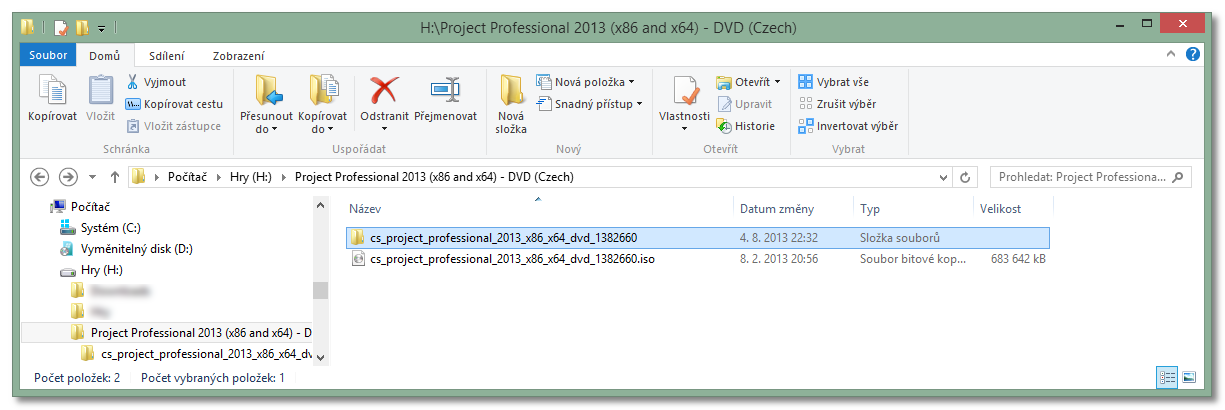Image resolution: width=1225 pixels, height=410 pixels.
Task: Click the Prohledat search field
Action: [1090, 177]
